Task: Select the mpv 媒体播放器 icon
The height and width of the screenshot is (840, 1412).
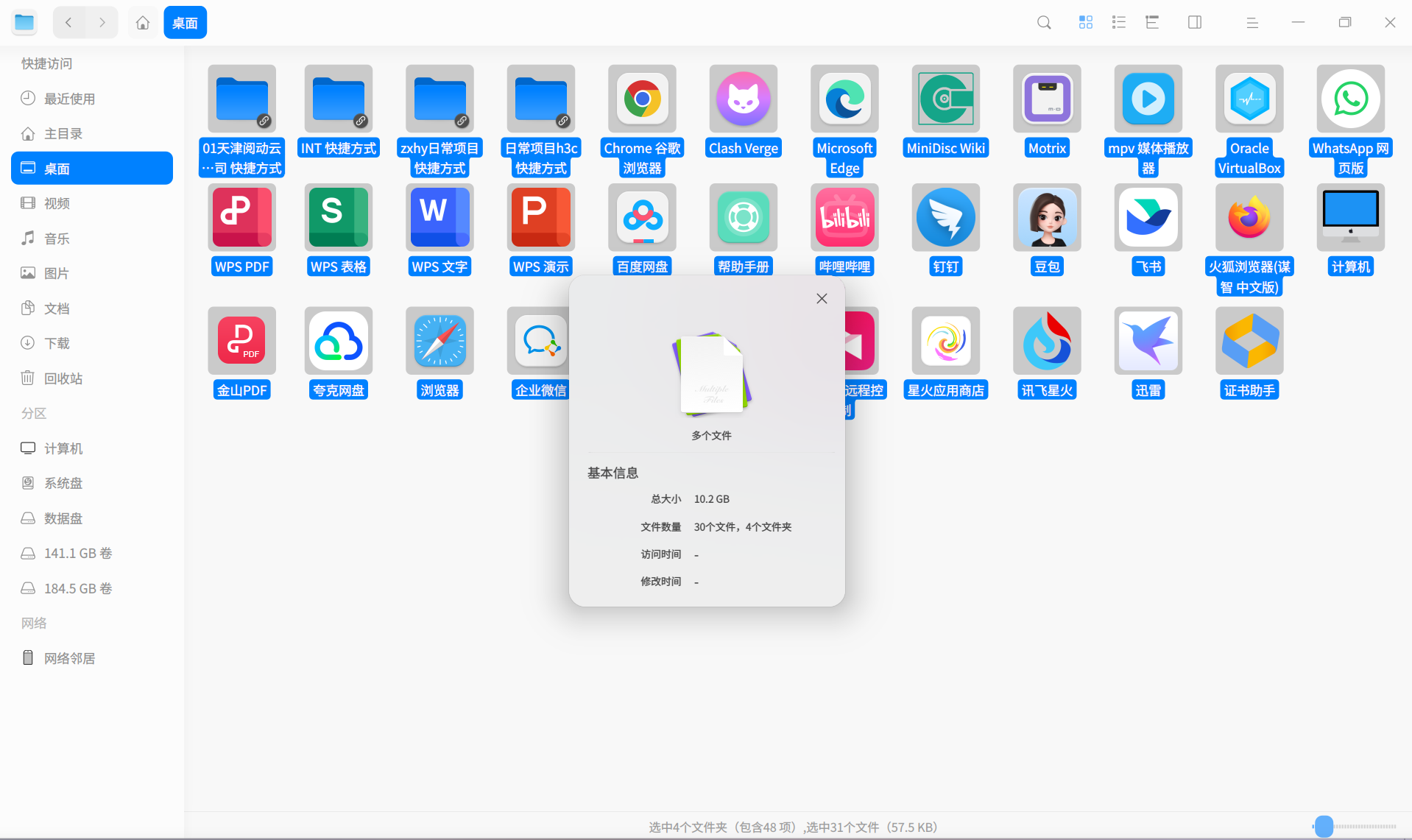Action: 1148,99
